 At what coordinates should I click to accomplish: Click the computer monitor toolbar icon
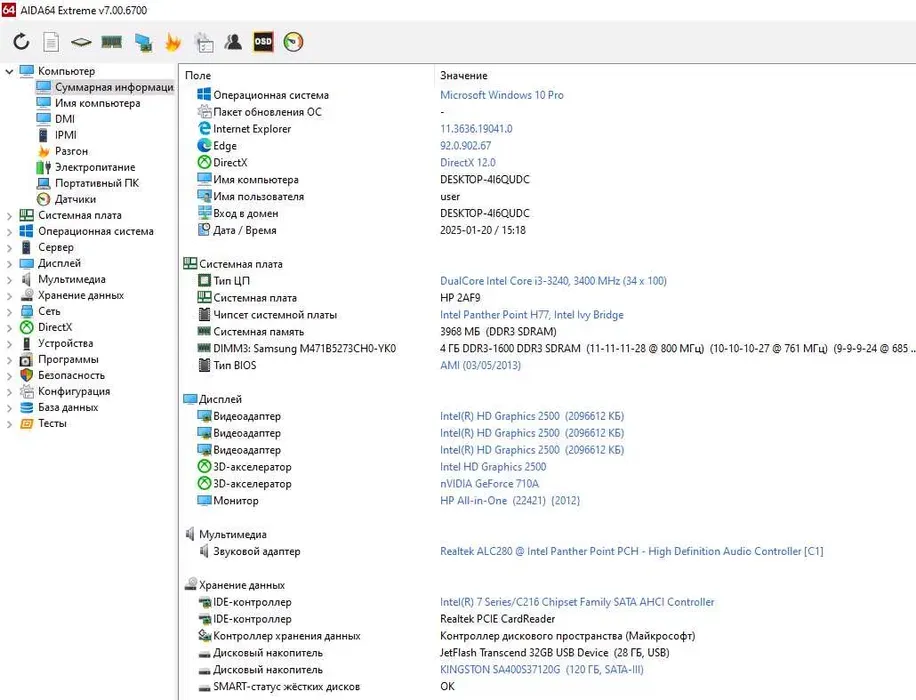pos(143,41)
